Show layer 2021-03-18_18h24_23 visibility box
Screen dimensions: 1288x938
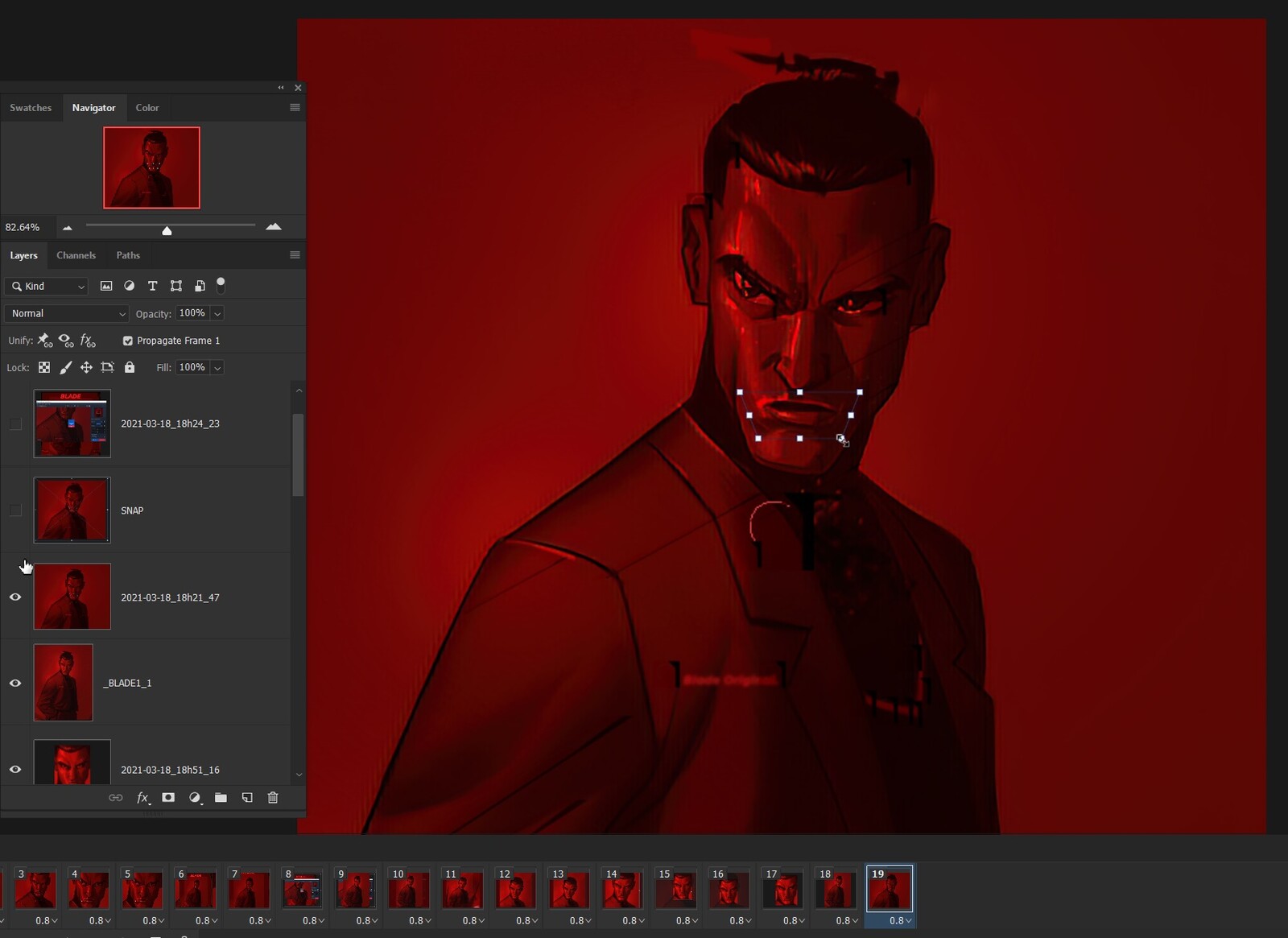click(x=15, y=424)
